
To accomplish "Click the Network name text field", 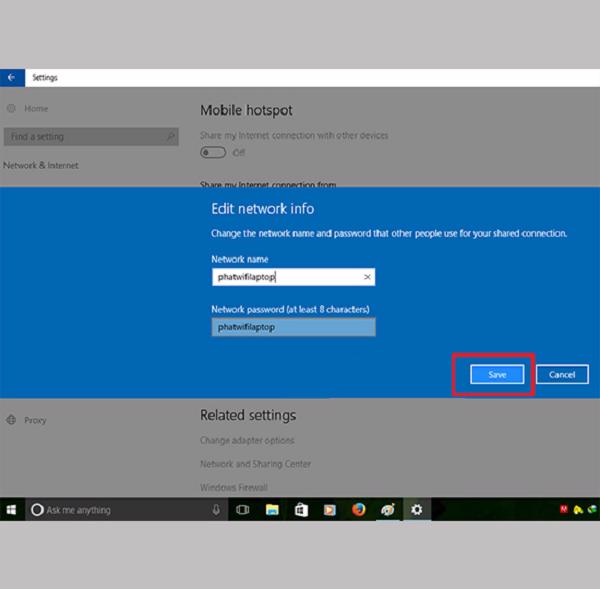I will point(285,277).
